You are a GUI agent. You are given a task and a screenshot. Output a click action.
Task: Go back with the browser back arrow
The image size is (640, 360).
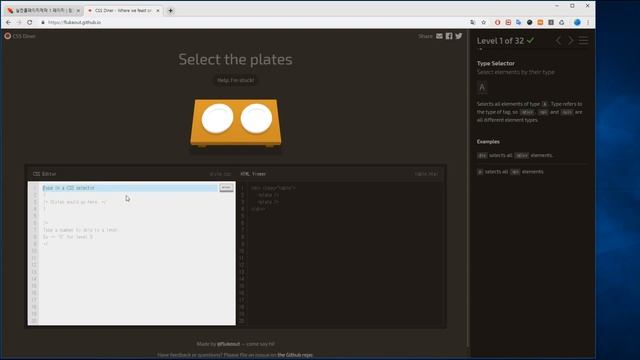(x=9, y=22)
